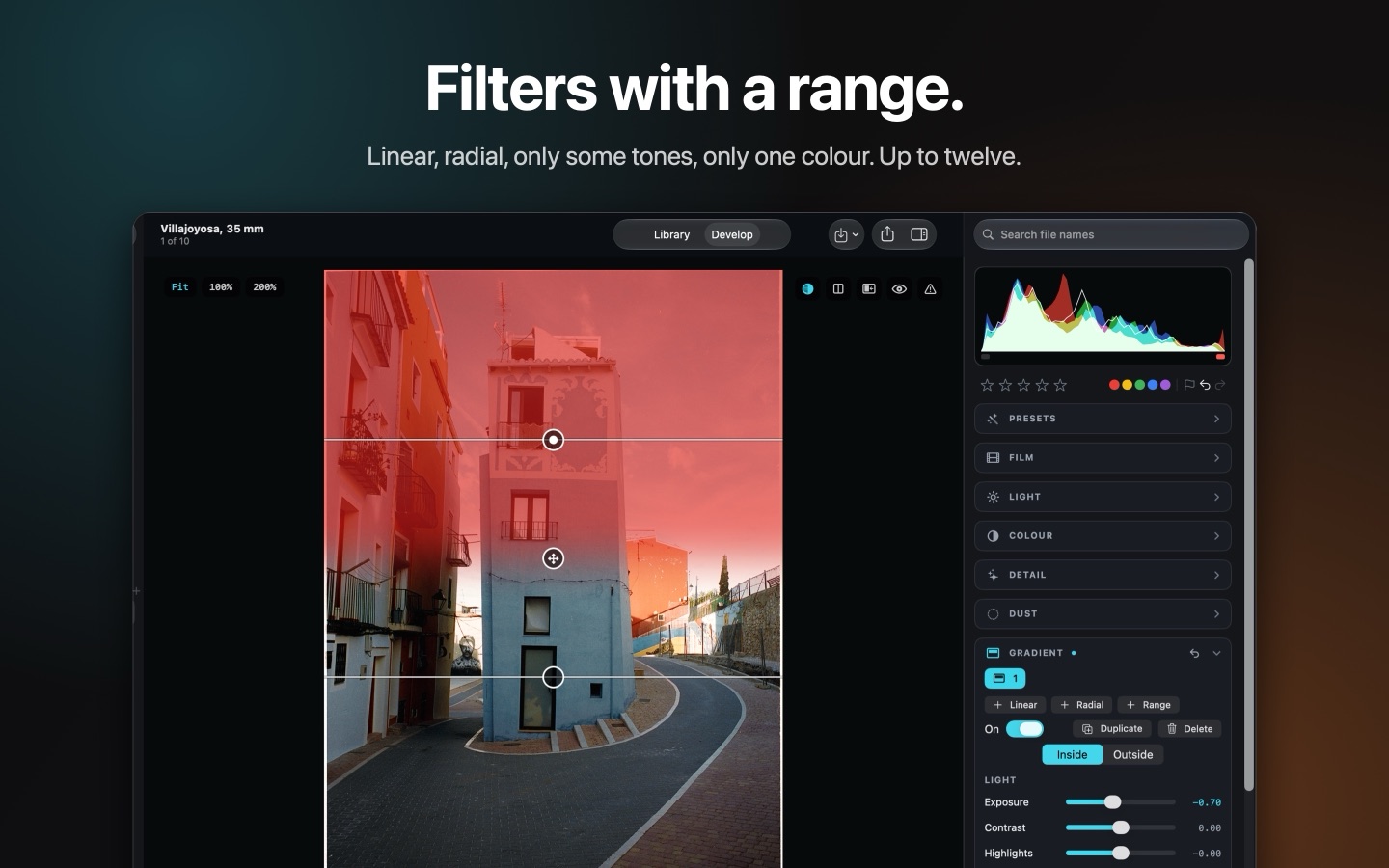This screenshot has width=1389, height=868.
Task: Toggle the preview eye icon
Action: [899, 288]
